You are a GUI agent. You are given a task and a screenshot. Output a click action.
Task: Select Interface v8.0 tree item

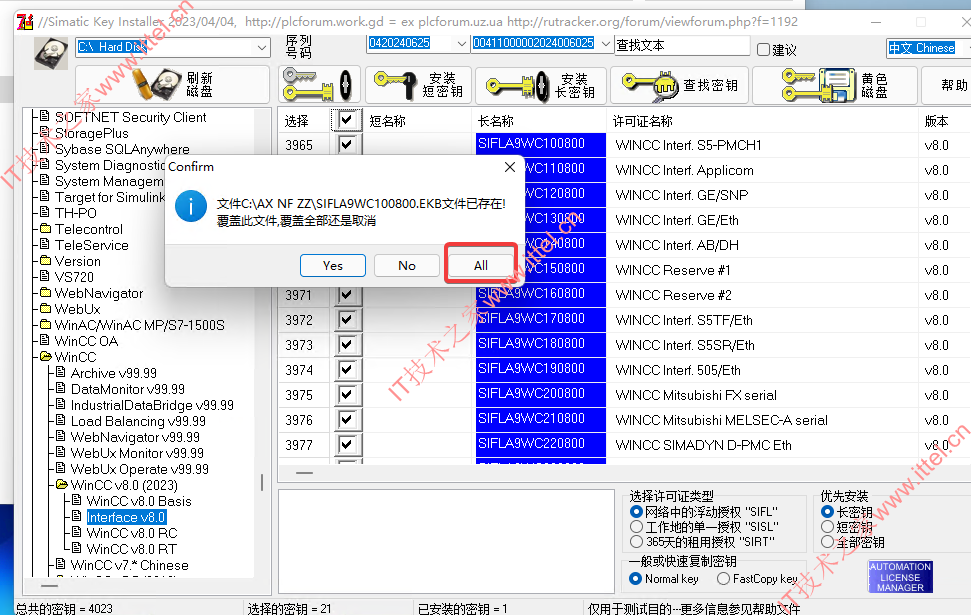tap(126, 517)
